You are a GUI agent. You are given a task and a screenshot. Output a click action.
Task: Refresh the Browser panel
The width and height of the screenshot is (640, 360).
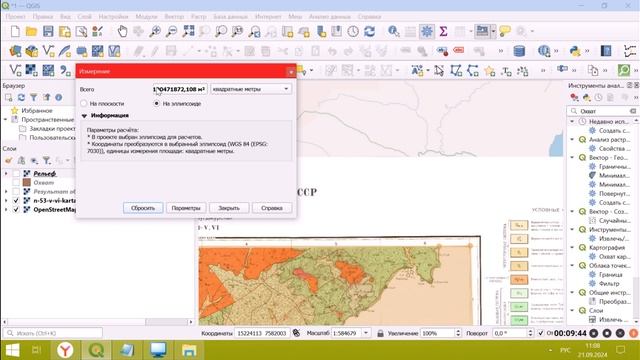coord(21,98)
